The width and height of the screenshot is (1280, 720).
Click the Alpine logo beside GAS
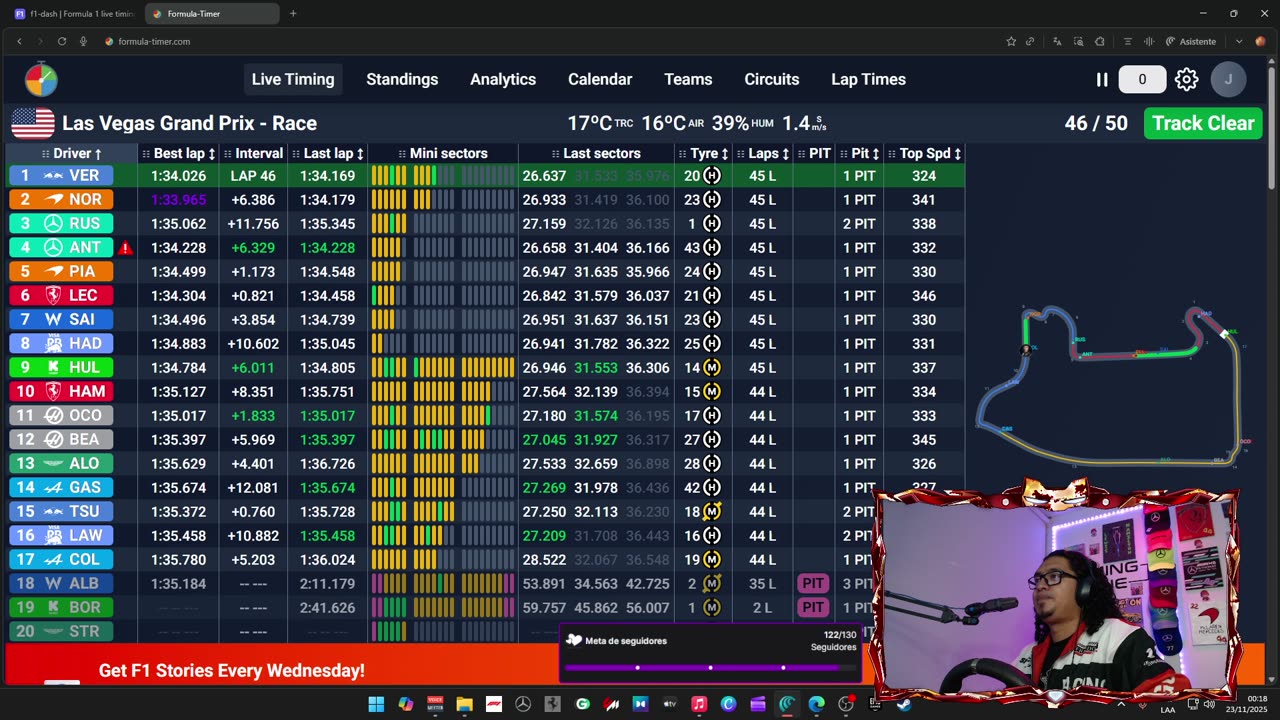pyautogui.click(x=53, y=487)
